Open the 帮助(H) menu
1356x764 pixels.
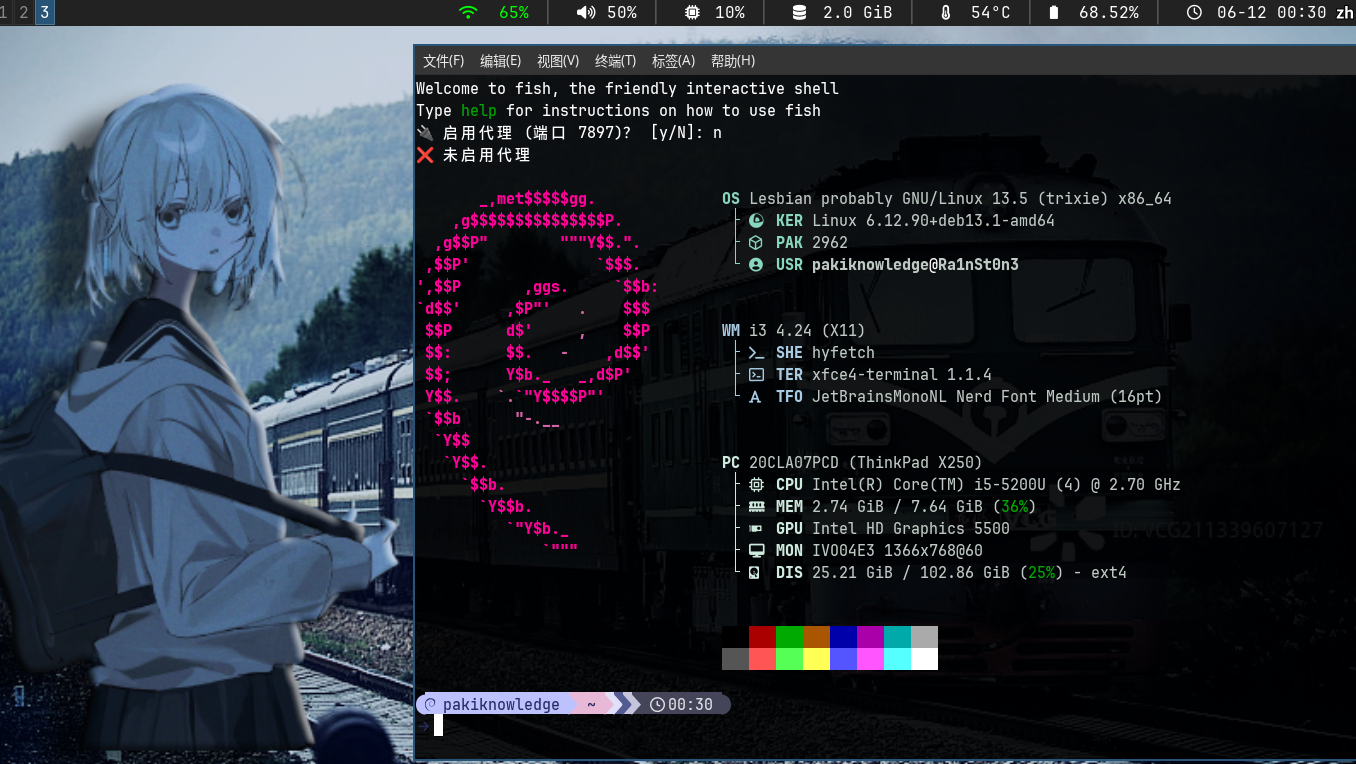pyautogui.click(x=733, y=61)
